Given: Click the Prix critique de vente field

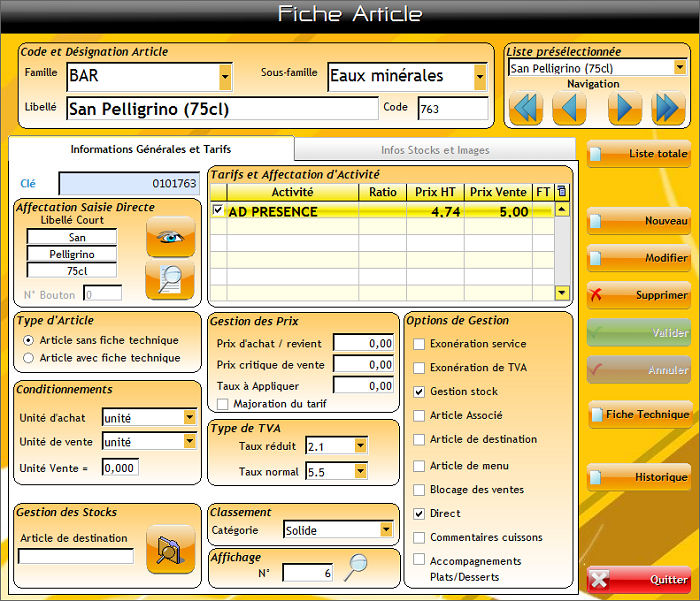Looking at the screenshot, I should pos(363,364).
